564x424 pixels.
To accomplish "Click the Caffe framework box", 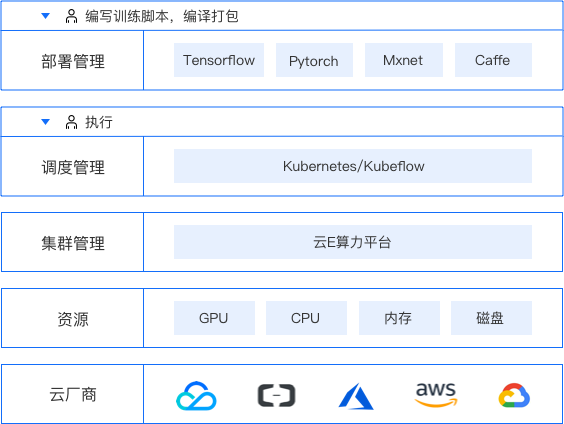I will pos(494,60).
